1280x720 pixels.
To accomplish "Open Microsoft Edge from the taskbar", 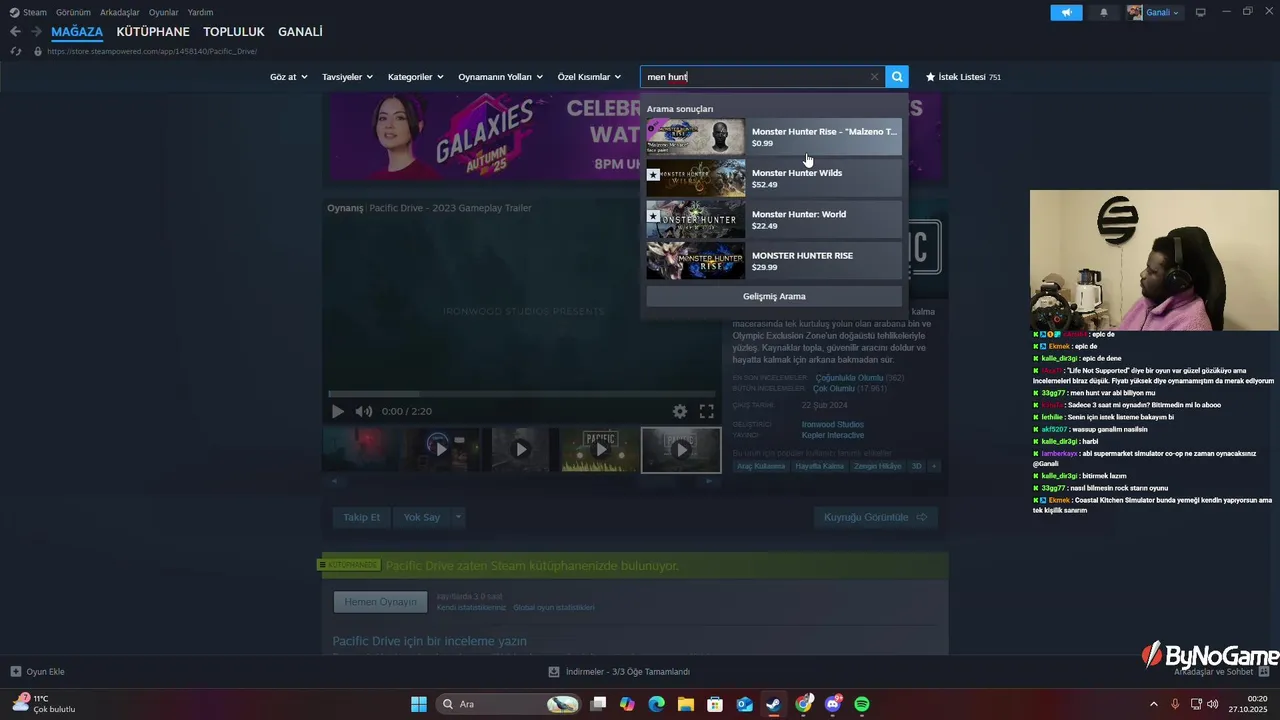I will pyautogui.click(x=656, y=704).
